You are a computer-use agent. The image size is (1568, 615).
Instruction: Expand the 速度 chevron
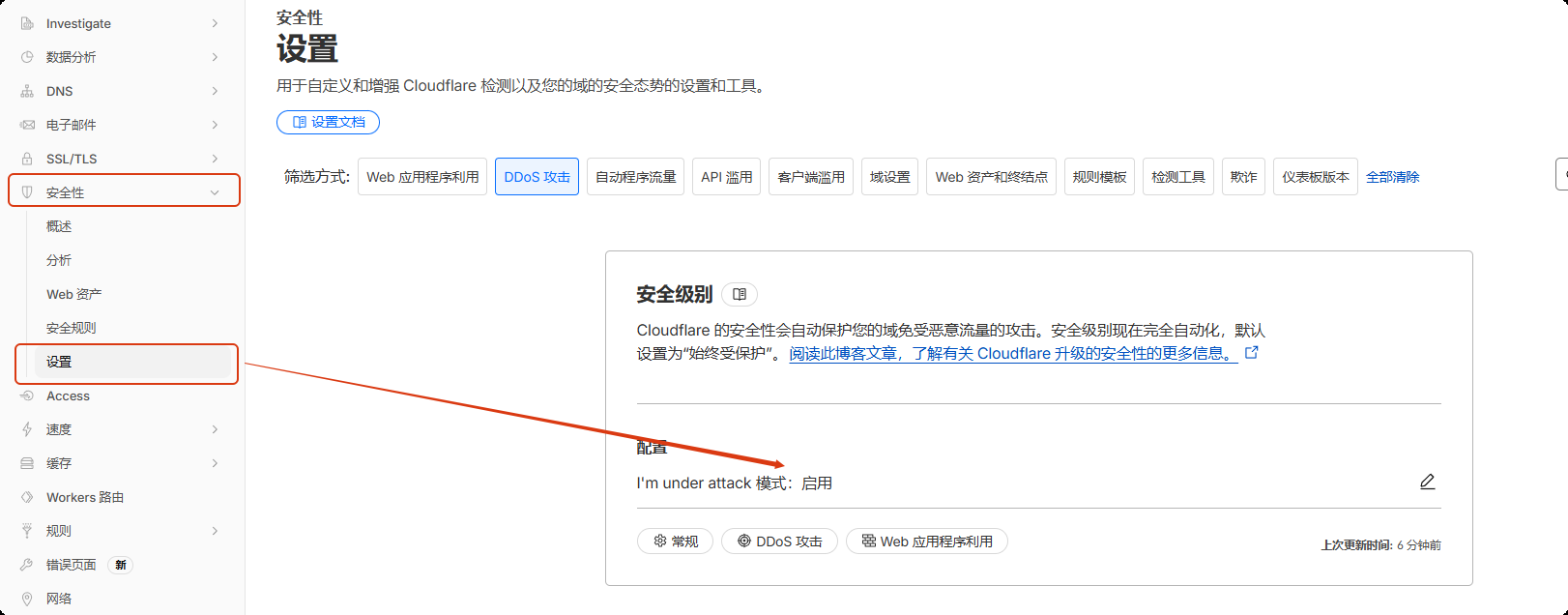(x=215, y=429)
